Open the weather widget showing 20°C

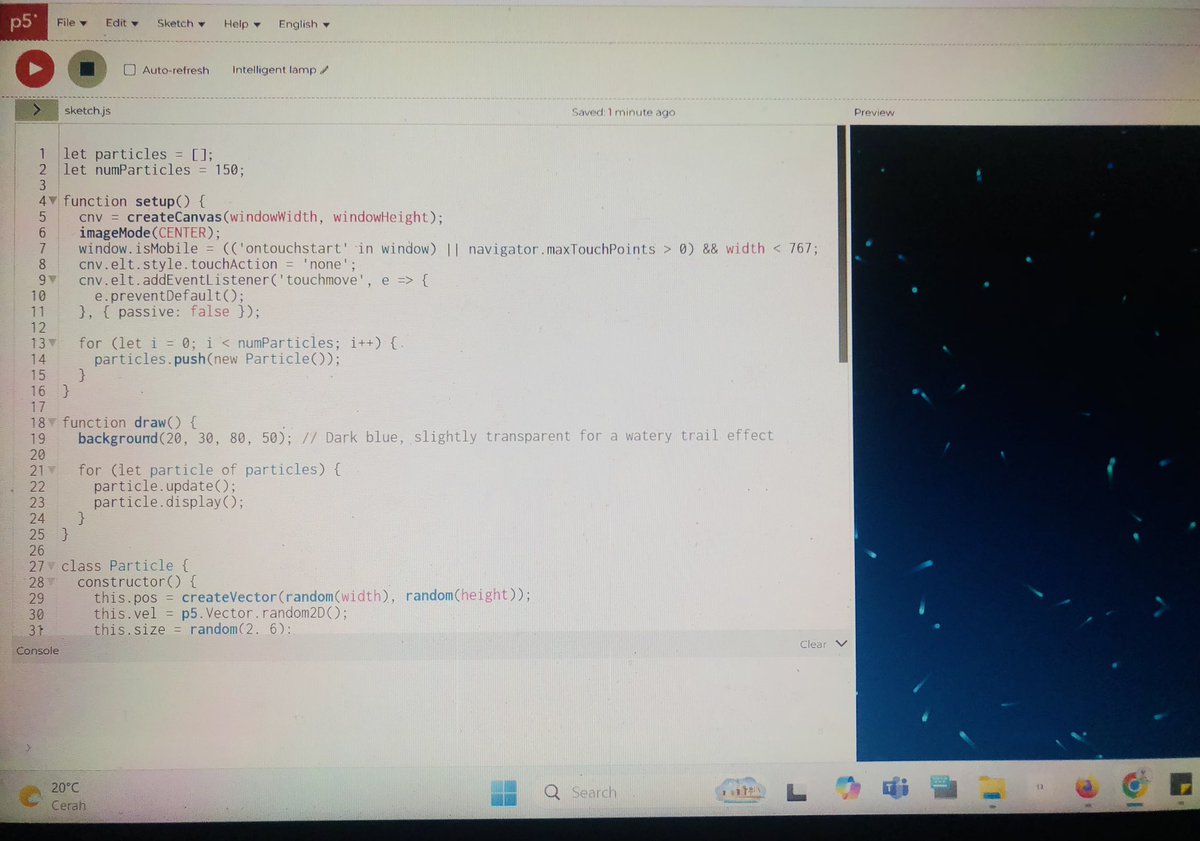(55, 796)
